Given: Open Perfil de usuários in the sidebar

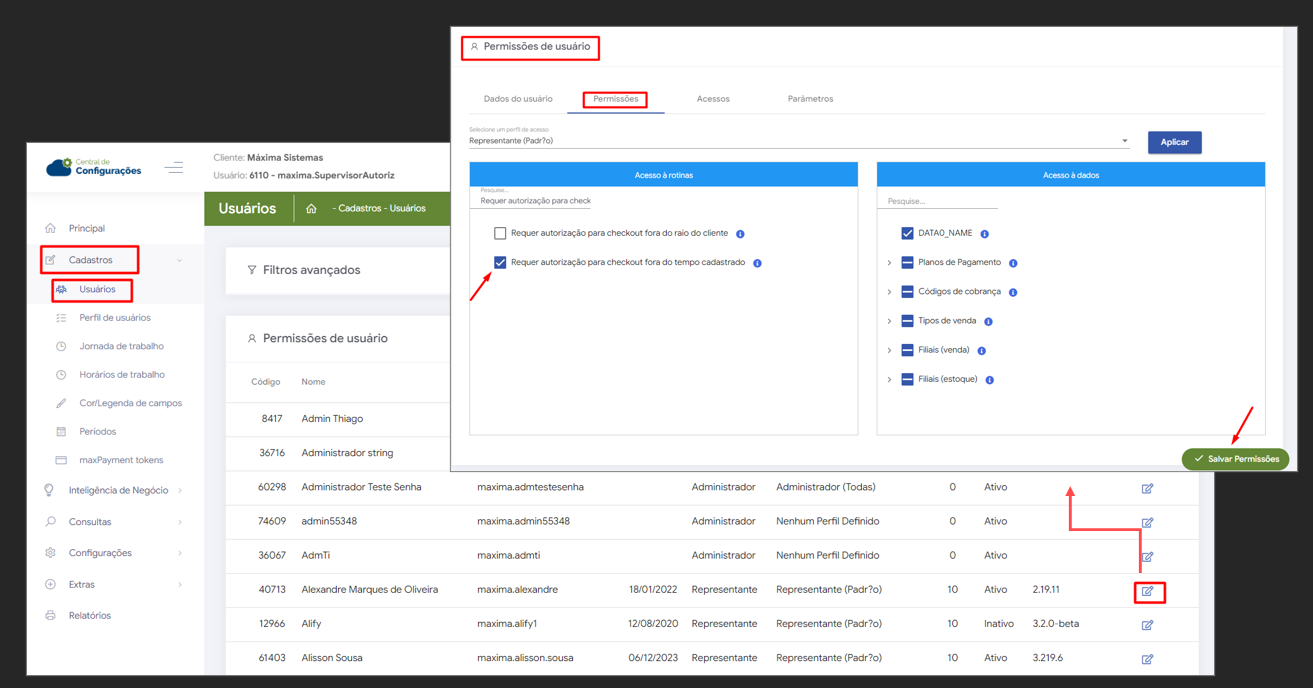Looking at the screenshot, I should coord(115,318).
